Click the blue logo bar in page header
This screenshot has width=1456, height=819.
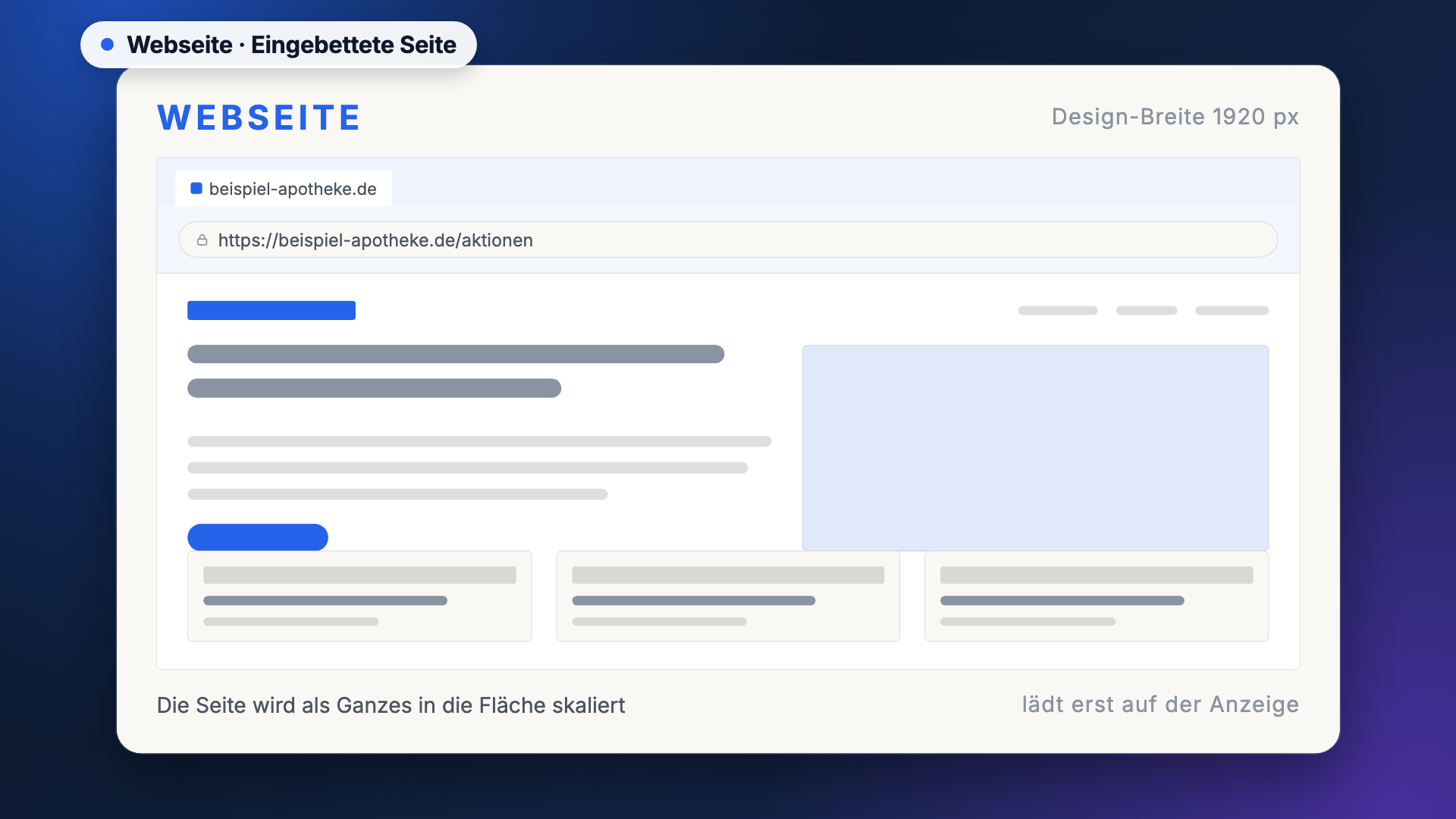pos(271,310)
